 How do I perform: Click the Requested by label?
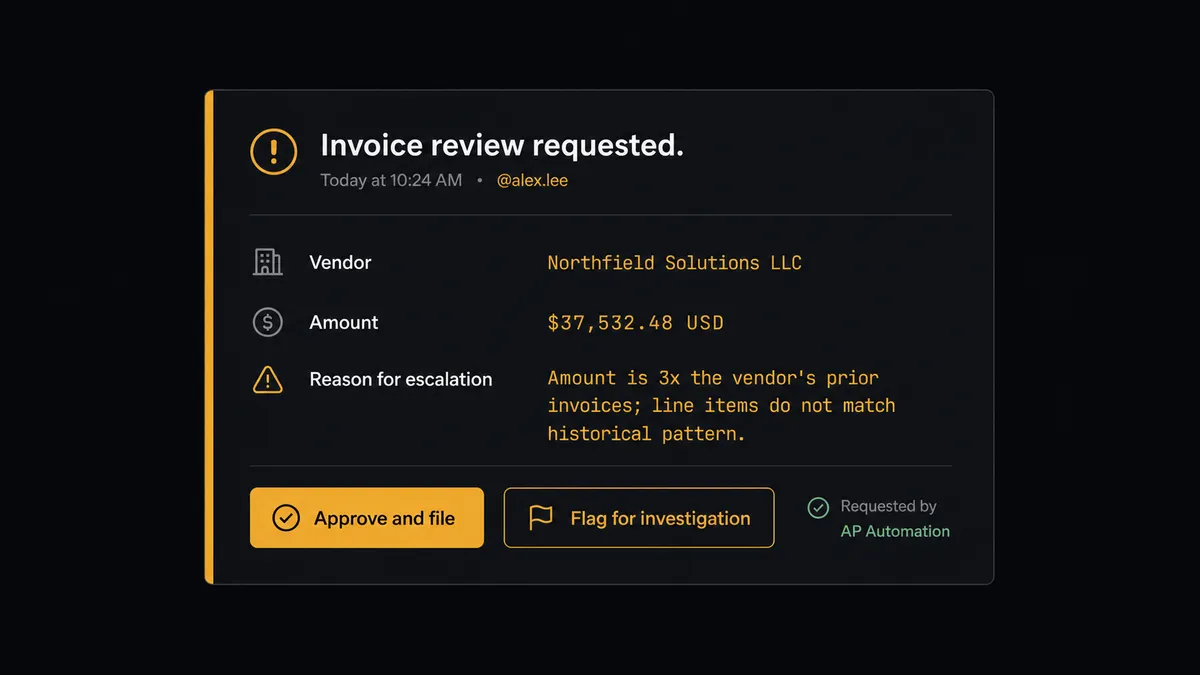tap(888, 506)
